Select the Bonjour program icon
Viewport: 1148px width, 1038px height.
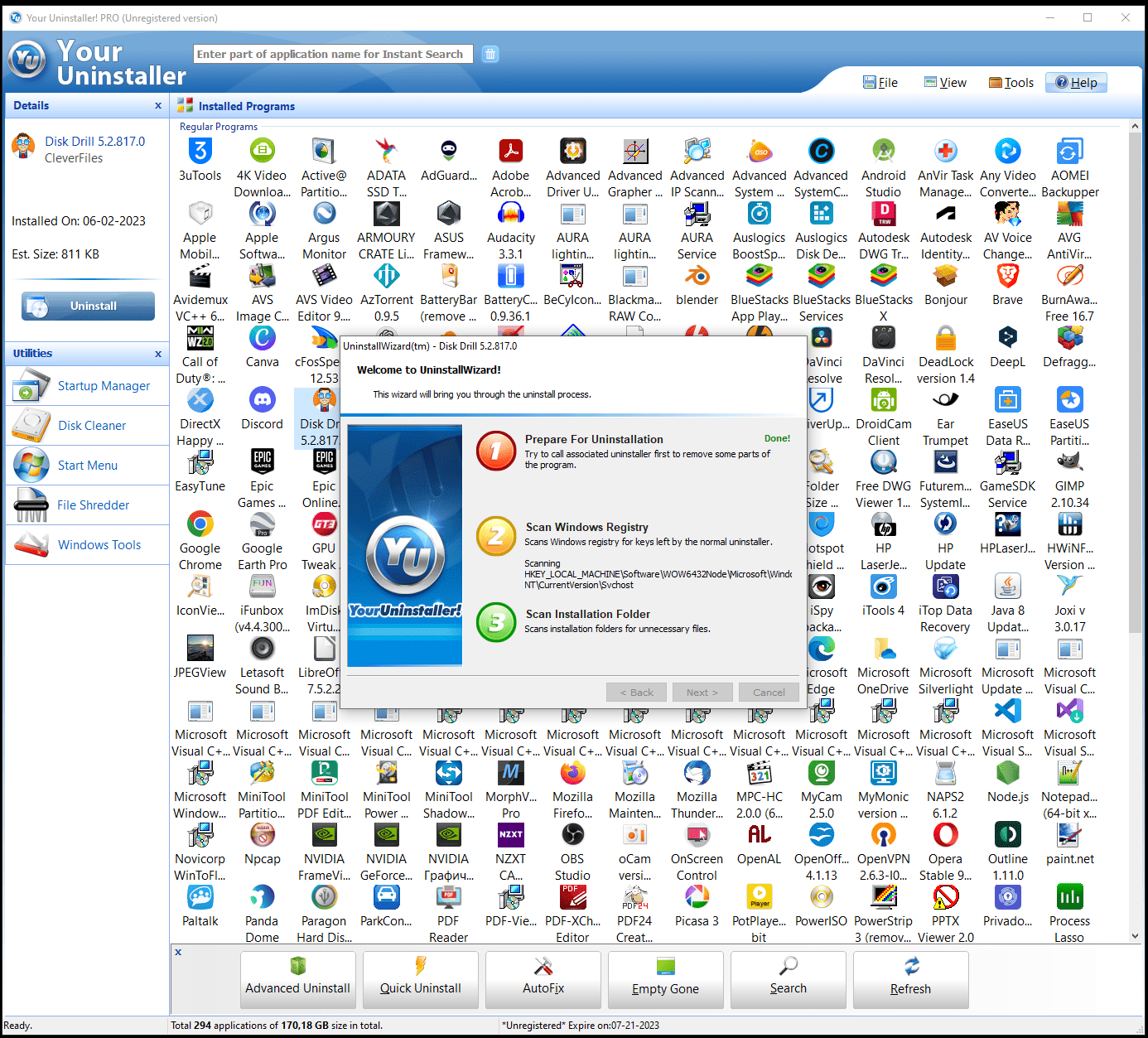click(946, 276)
